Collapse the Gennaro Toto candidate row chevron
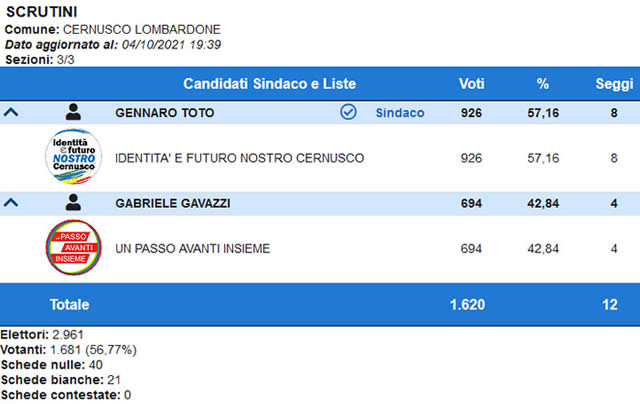The height and width of the screenshot is (404, 640). pos(11,112)
